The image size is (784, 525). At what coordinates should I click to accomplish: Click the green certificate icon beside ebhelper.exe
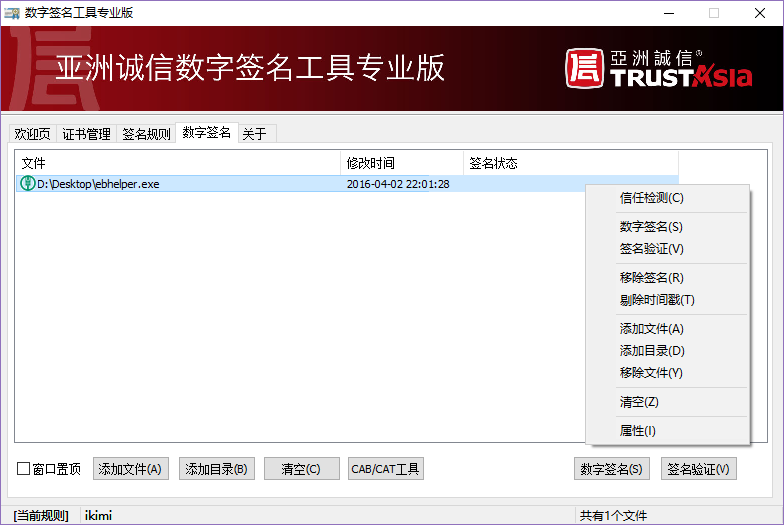tap(28, 184)
